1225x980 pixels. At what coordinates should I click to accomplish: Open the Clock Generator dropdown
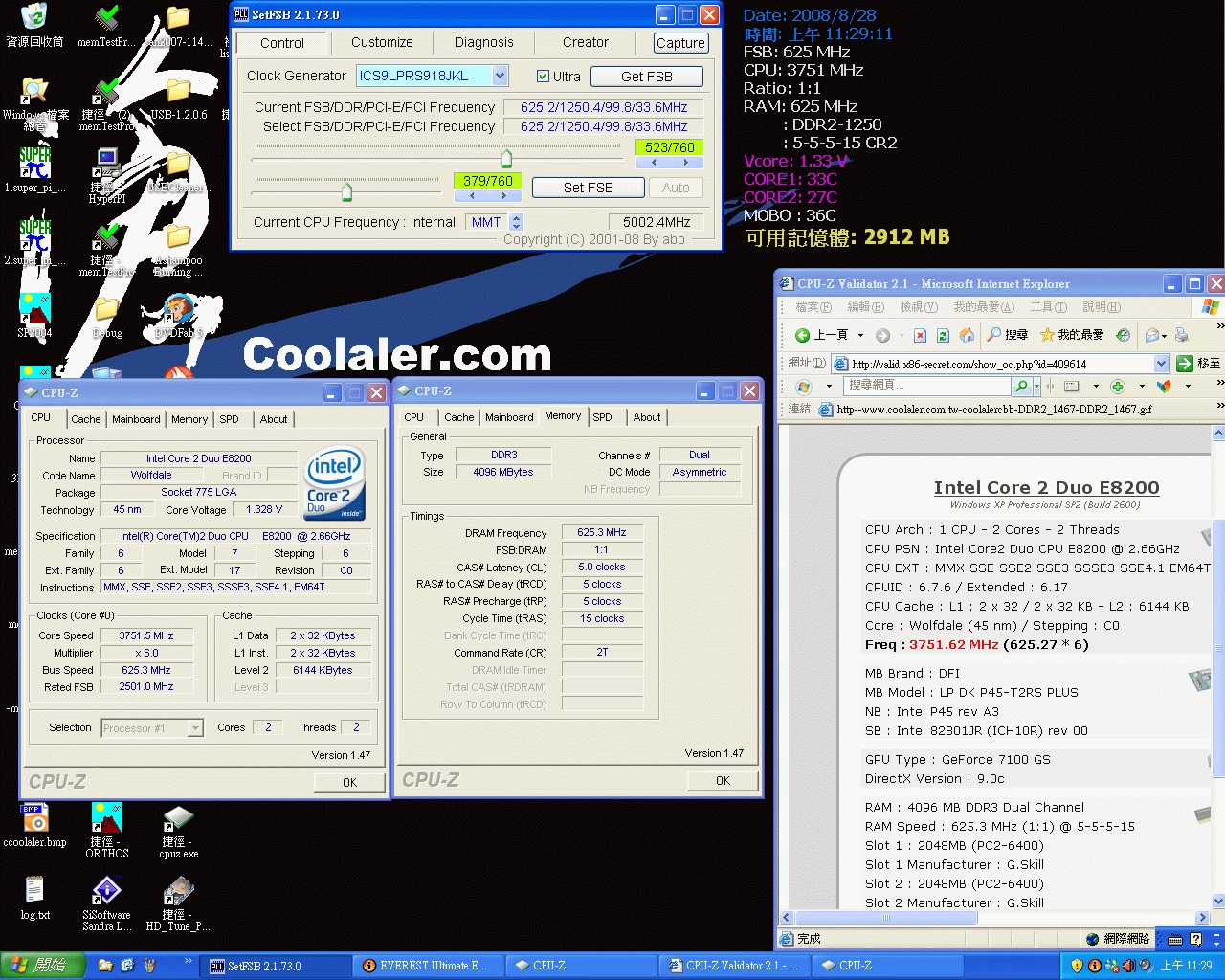coord(500,76)
